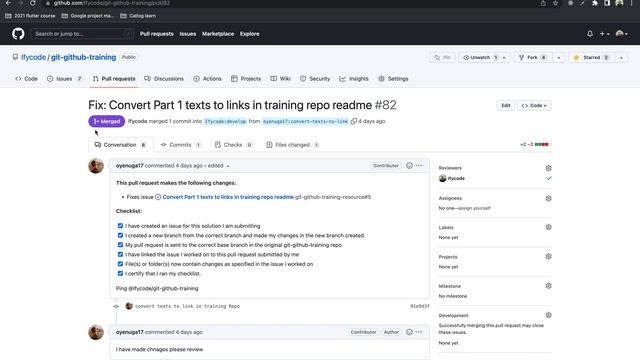This screenshot has width=640, height=360.
Task: Open the browser extensions puzzle icon
Action: pos(595,3)
